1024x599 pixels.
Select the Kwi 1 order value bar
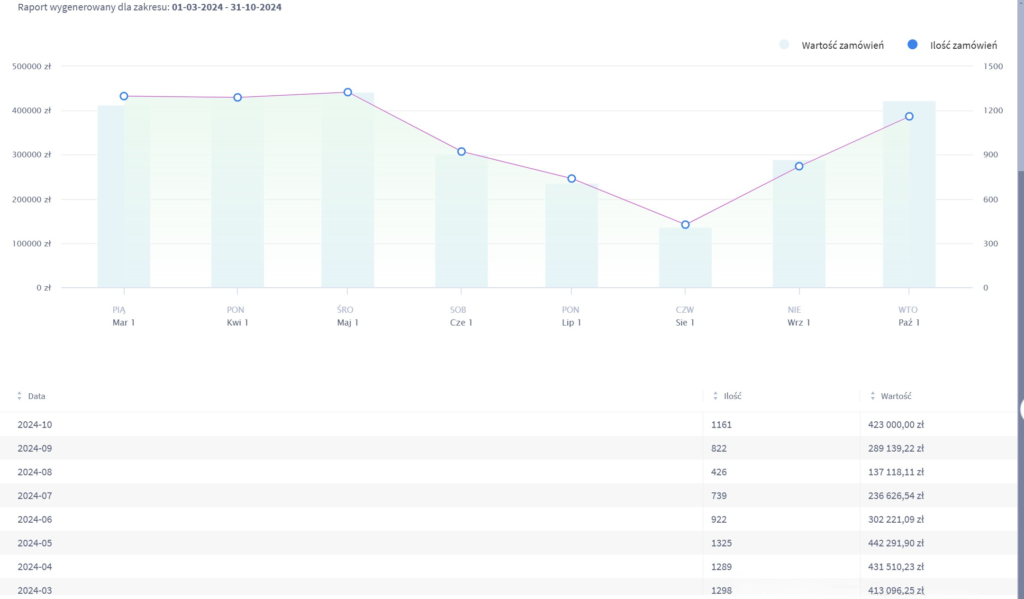[237, 200]
